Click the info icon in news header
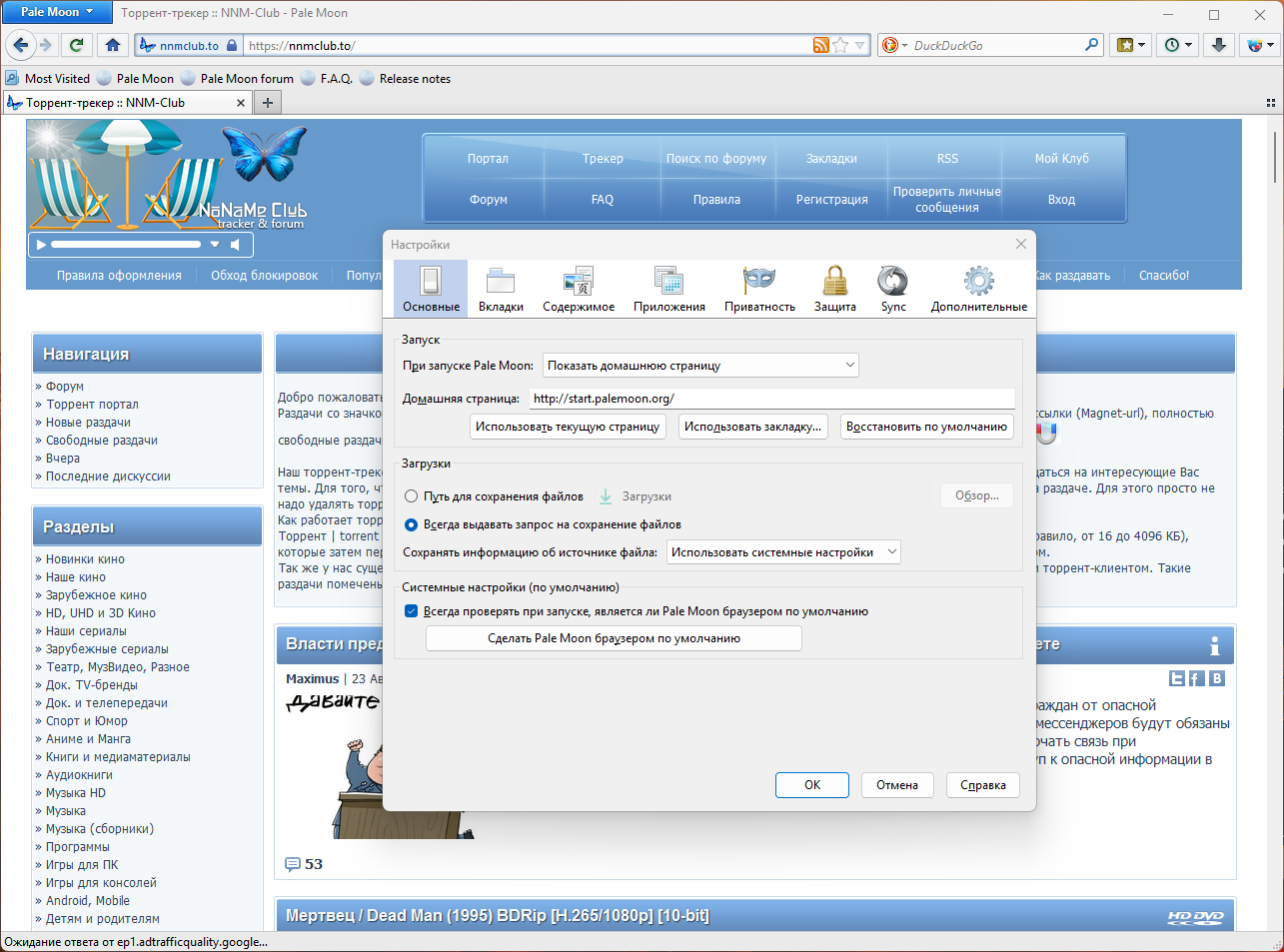1284x952 pixels. click(x=1214, y=645)
